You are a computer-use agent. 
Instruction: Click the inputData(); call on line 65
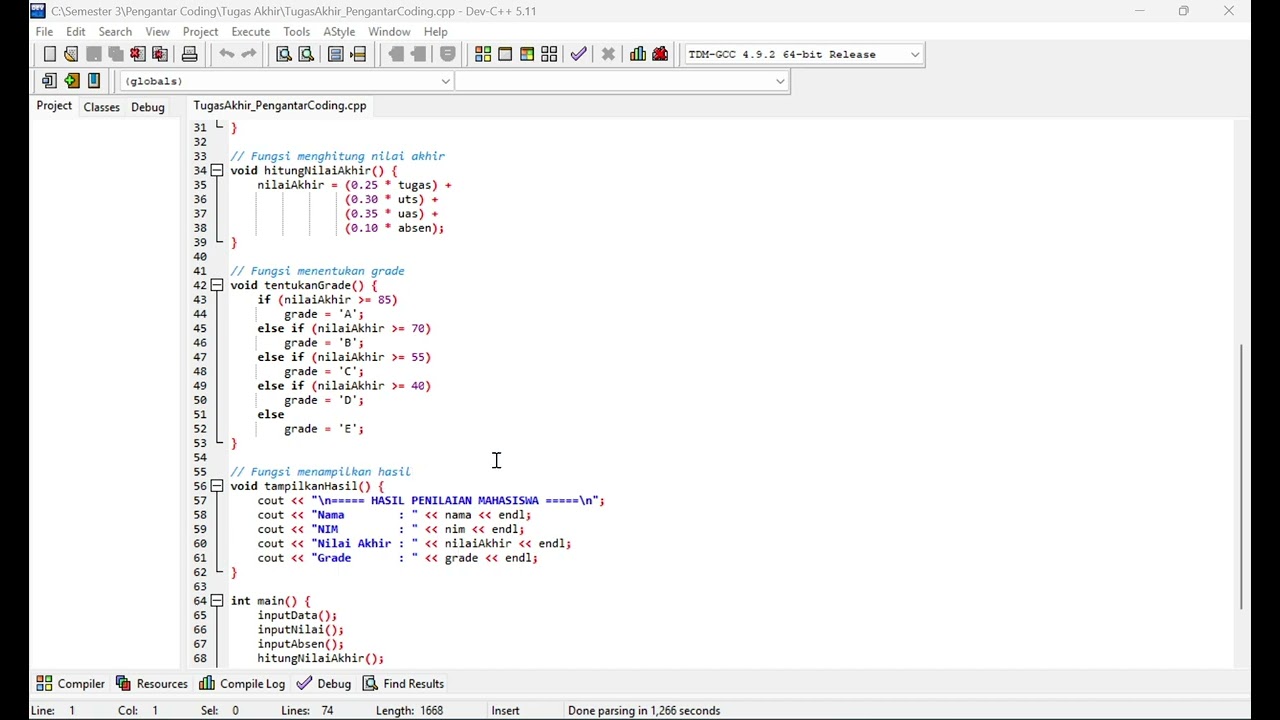(x=297, y=616)
